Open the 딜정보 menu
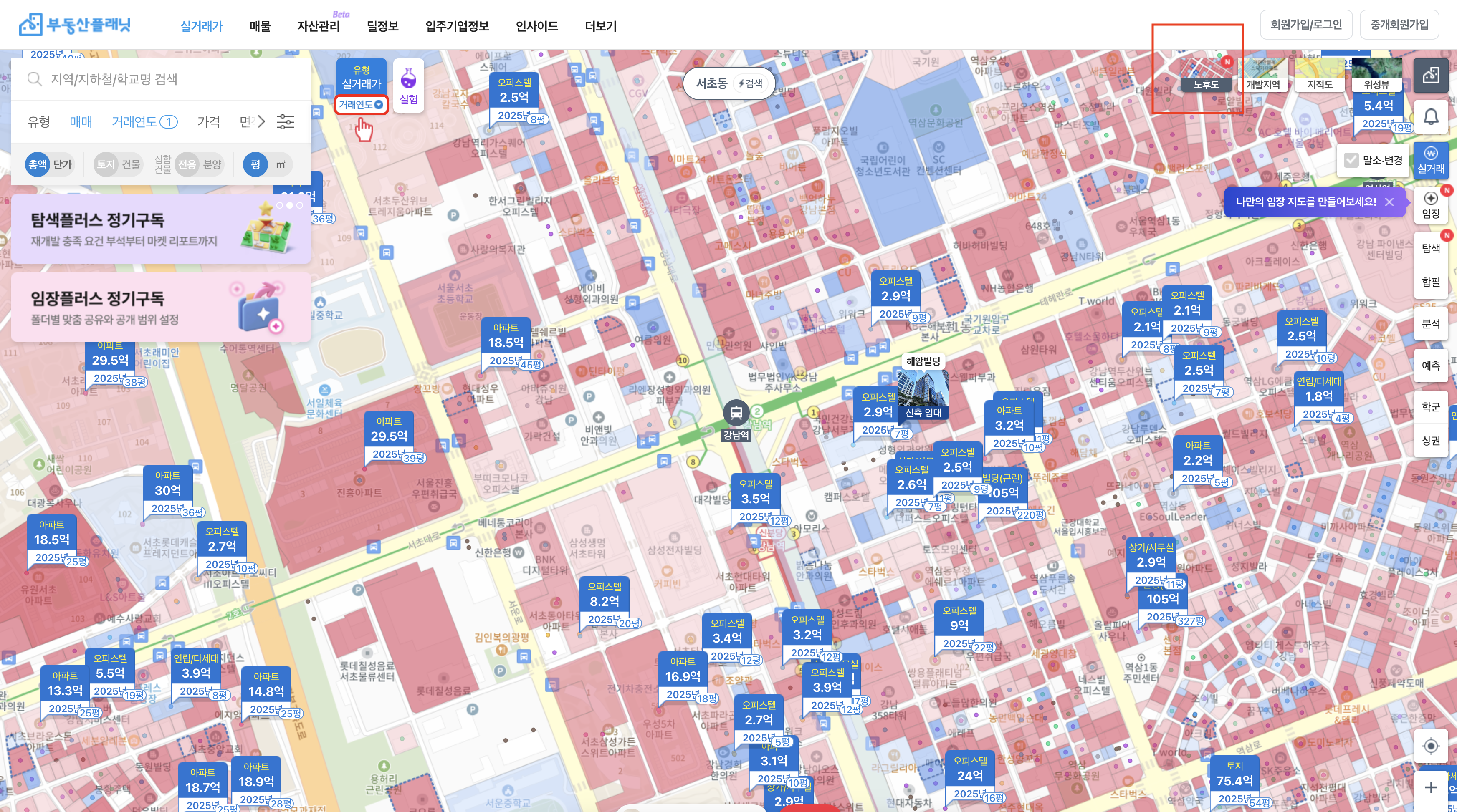Screen dimensions: 1457x812 (x=382, y=26)
